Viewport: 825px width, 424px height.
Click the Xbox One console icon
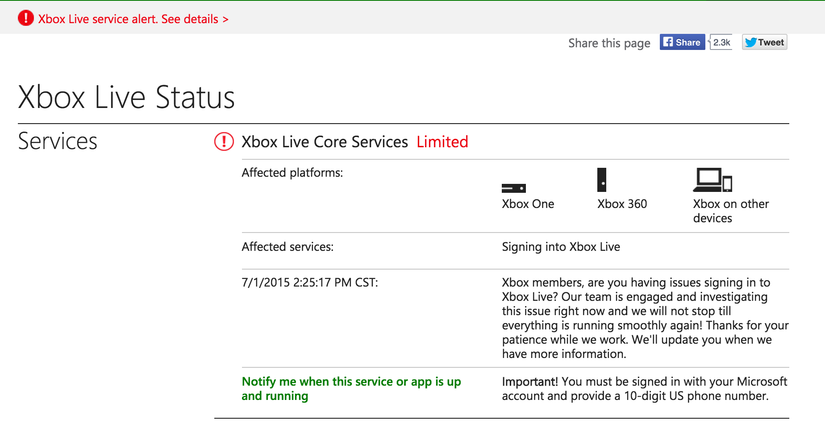pos(514,188)
